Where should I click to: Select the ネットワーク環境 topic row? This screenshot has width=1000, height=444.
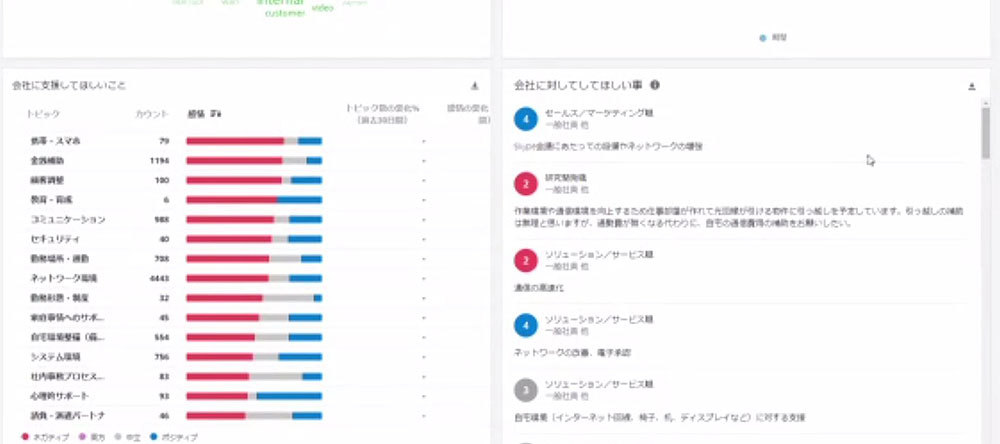pyautogui.click(x=63, y=278)
